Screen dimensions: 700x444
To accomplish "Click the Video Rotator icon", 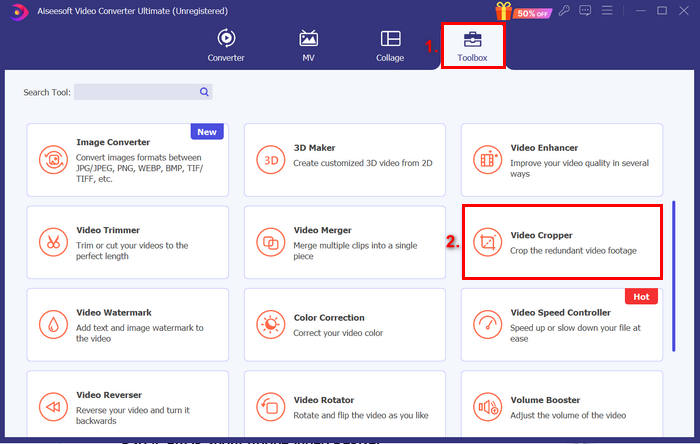I will (x=271, y=407).
